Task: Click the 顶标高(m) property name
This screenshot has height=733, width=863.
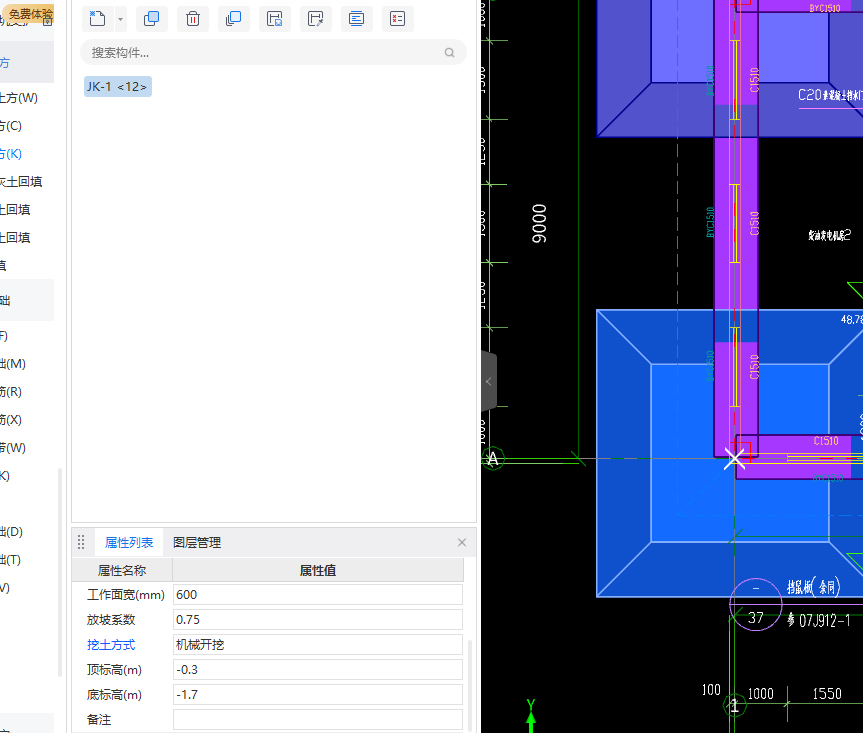Action: (x=114, y=670)
